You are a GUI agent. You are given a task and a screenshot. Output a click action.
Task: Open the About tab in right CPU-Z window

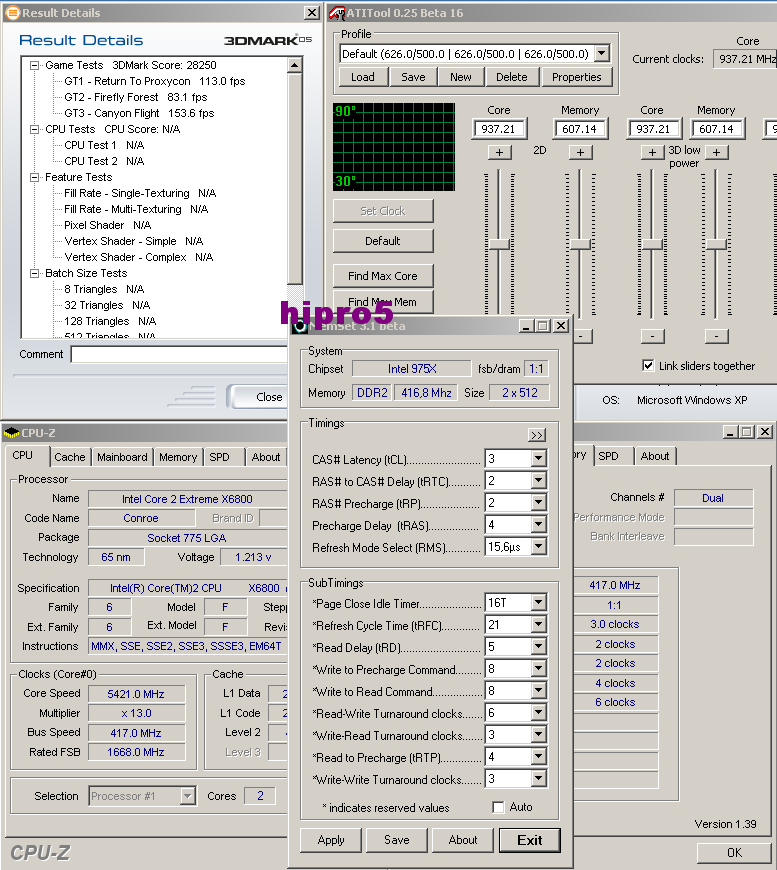pyautogui.click(x=655, y=456)
